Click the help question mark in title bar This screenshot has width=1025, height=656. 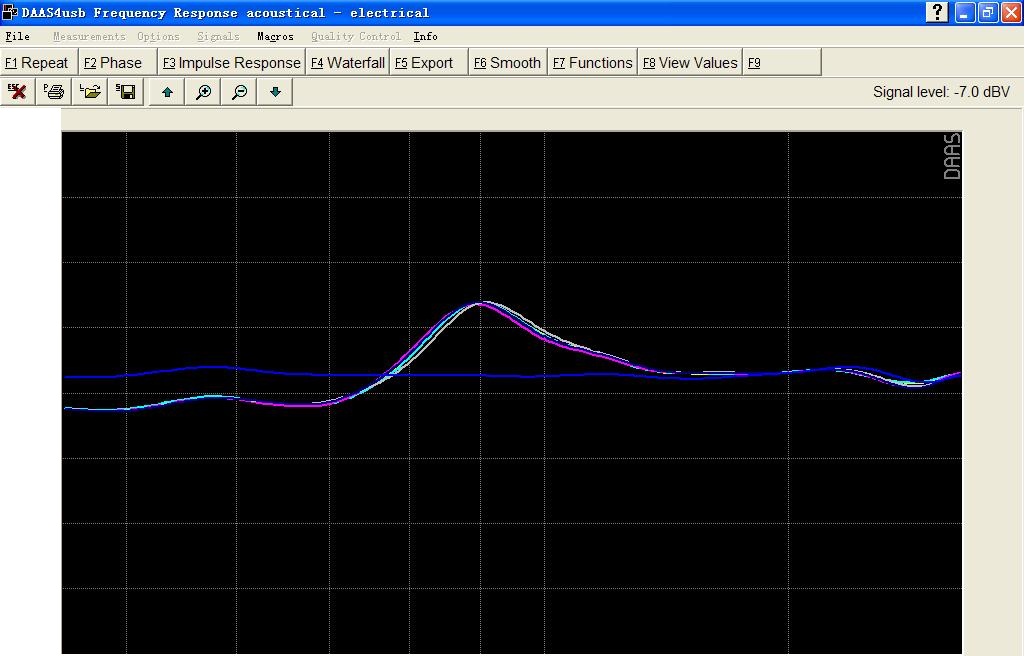(x=937, y=12)
